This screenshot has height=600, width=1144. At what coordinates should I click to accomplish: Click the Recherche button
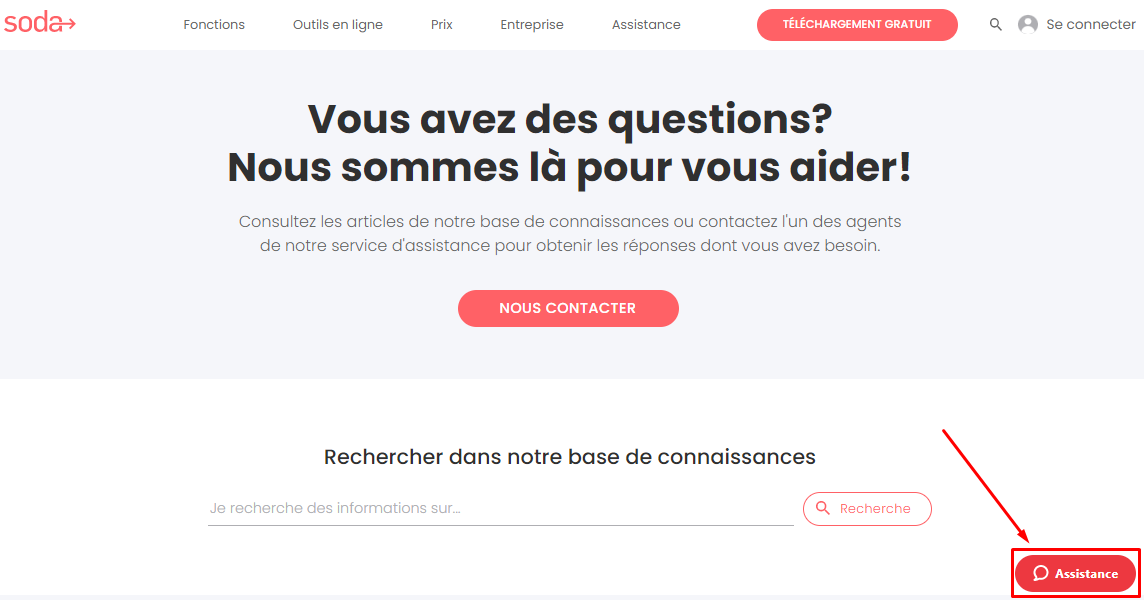pyautogui.click(x=867, y=508)
